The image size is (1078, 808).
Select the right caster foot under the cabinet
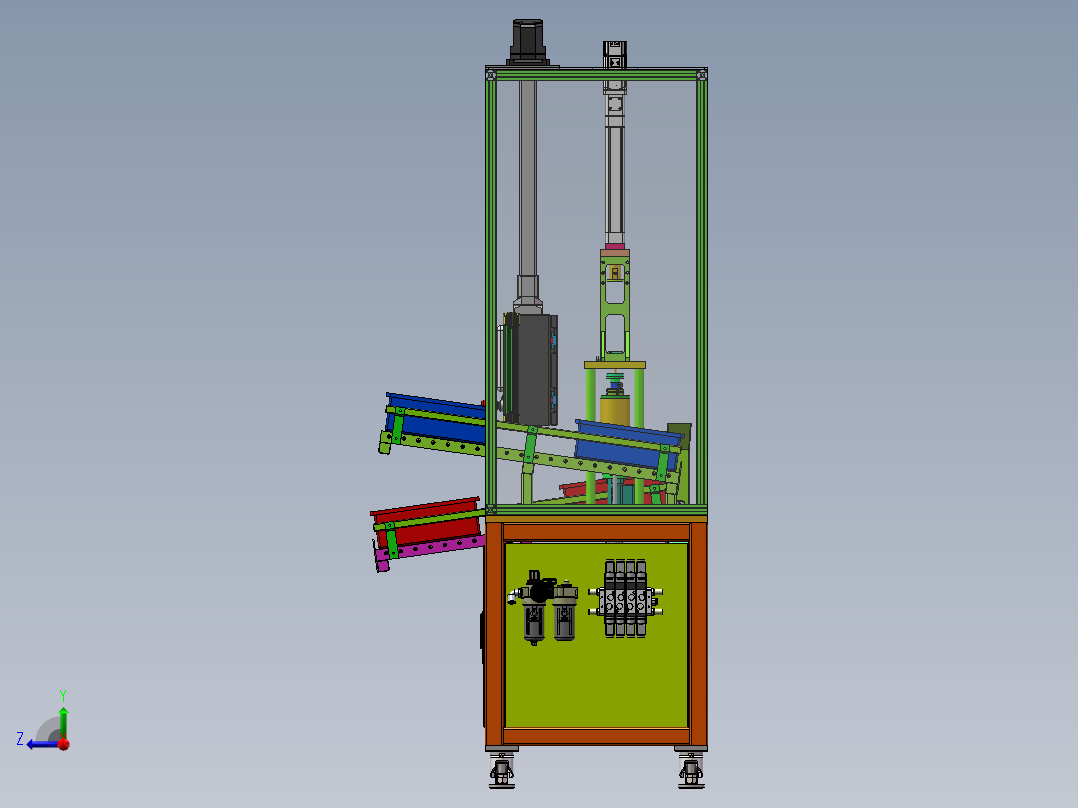coord(691,768)
